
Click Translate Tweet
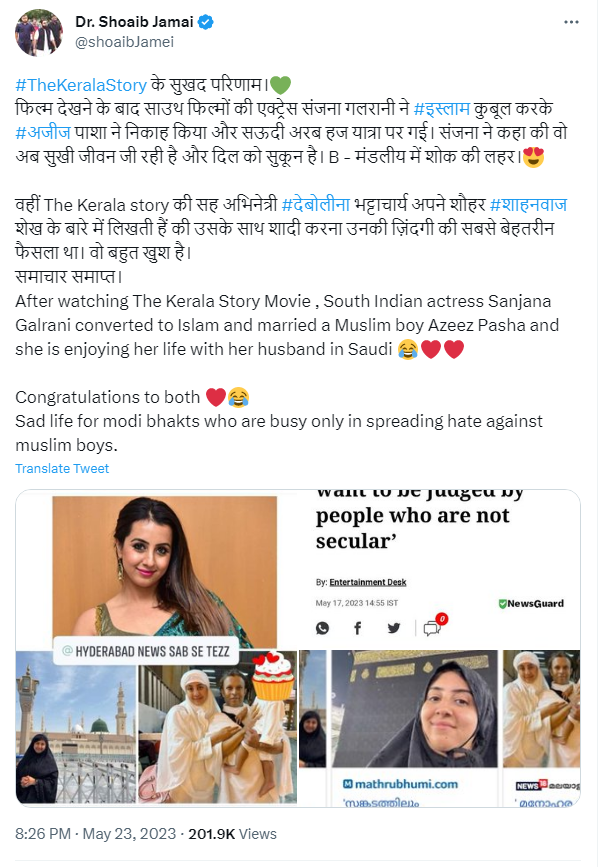[62, 468]
